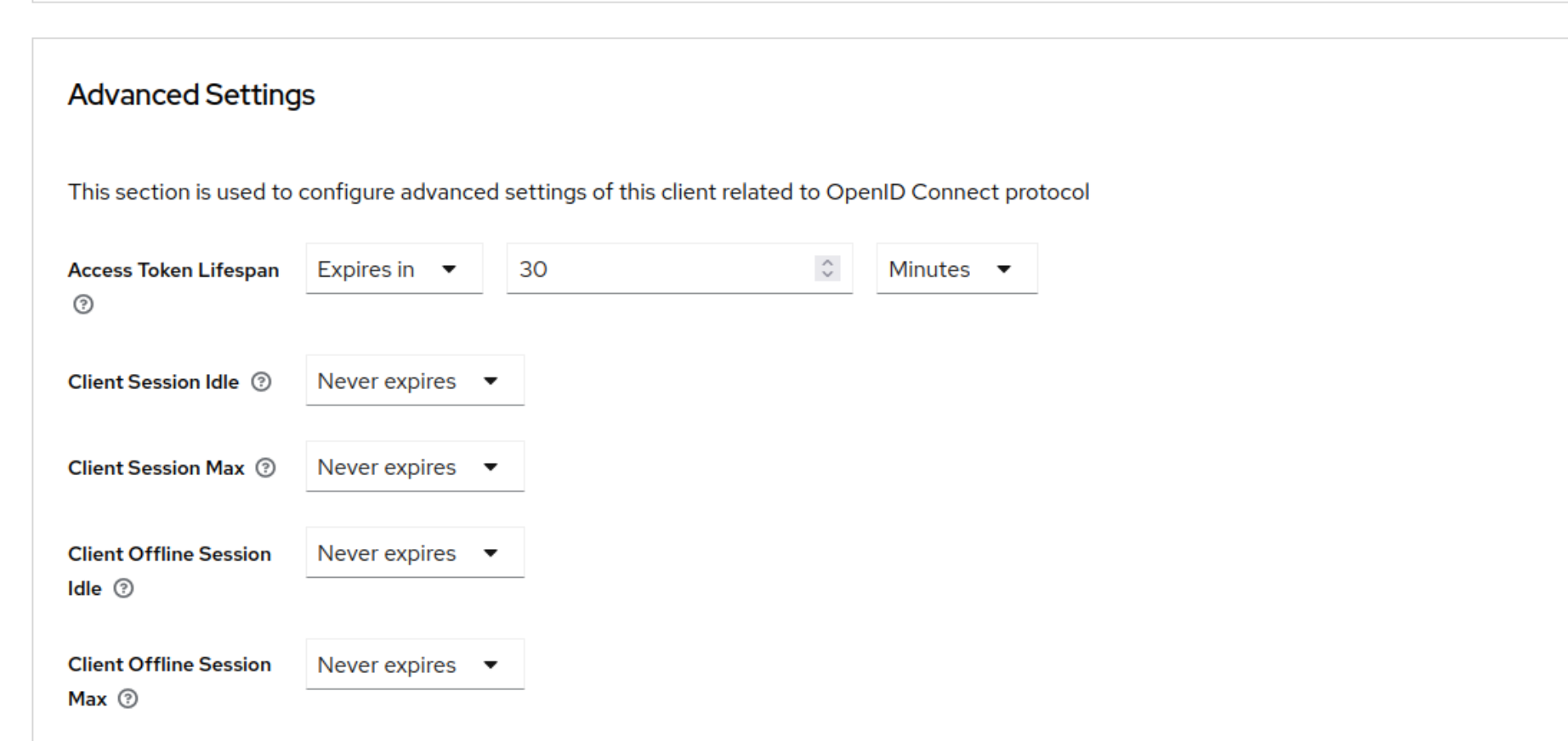
Task: Open Client Session Max 'Never expires' dropdown
Action: coord(414,467)
